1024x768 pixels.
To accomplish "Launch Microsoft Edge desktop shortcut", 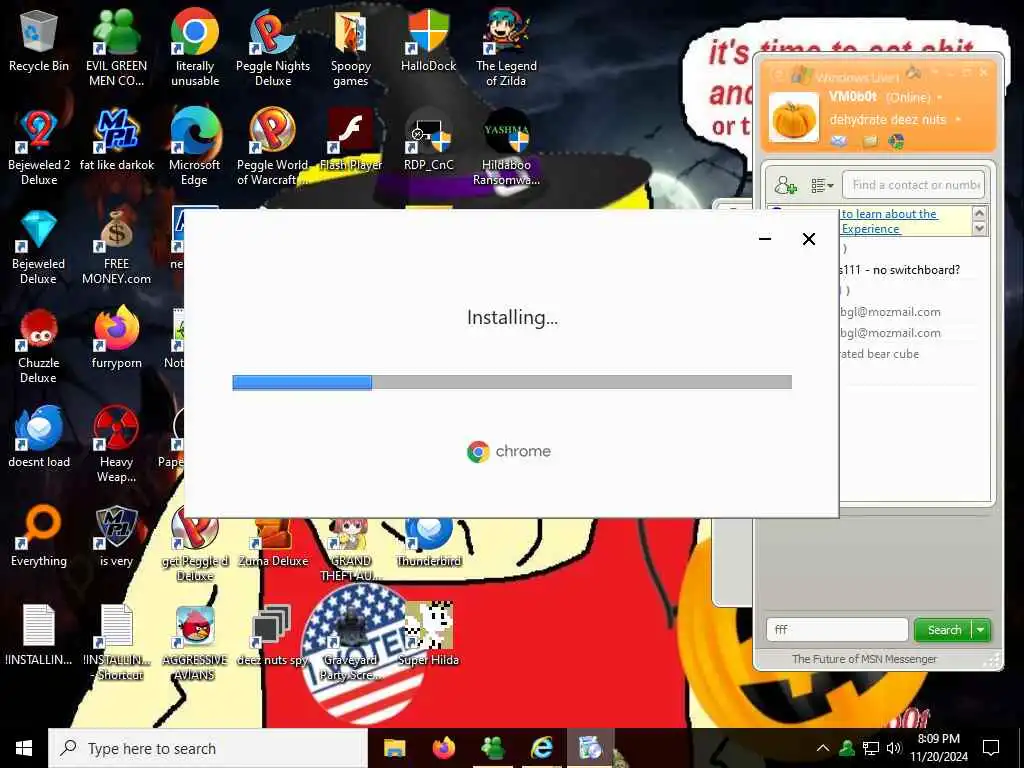I will [x=195, y=146].
